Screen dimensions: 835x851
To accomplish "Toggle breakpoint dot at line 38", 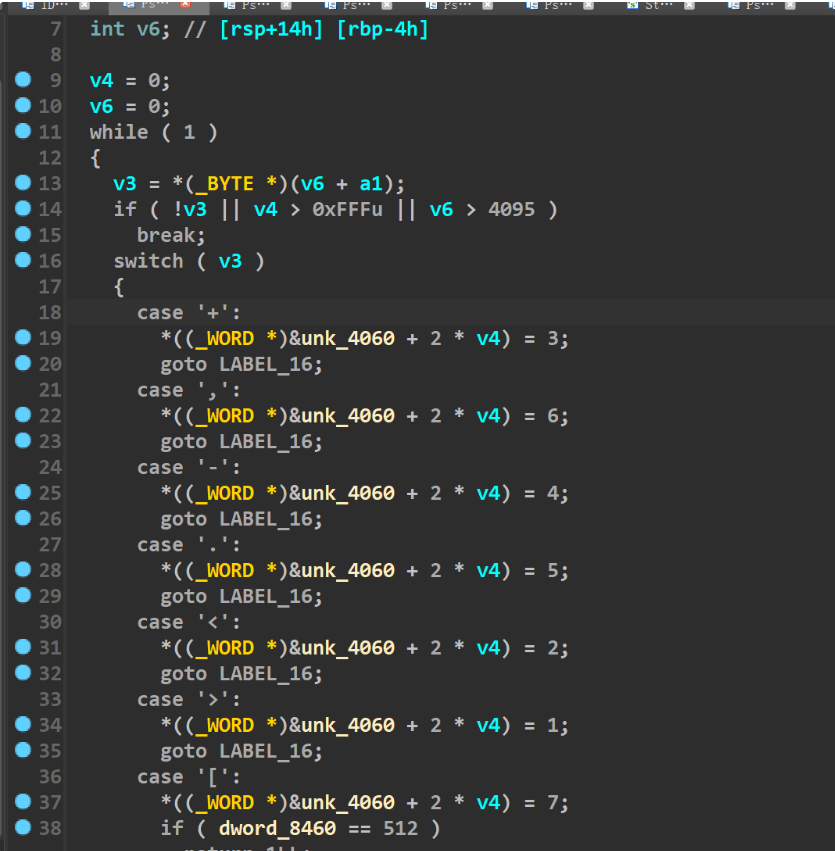I will (24, 827).
